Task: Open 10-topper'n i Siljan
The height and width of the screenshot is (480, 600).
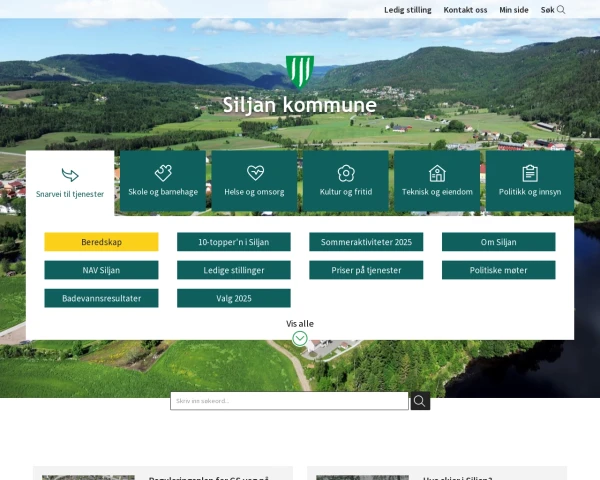Action: point(234,242)
